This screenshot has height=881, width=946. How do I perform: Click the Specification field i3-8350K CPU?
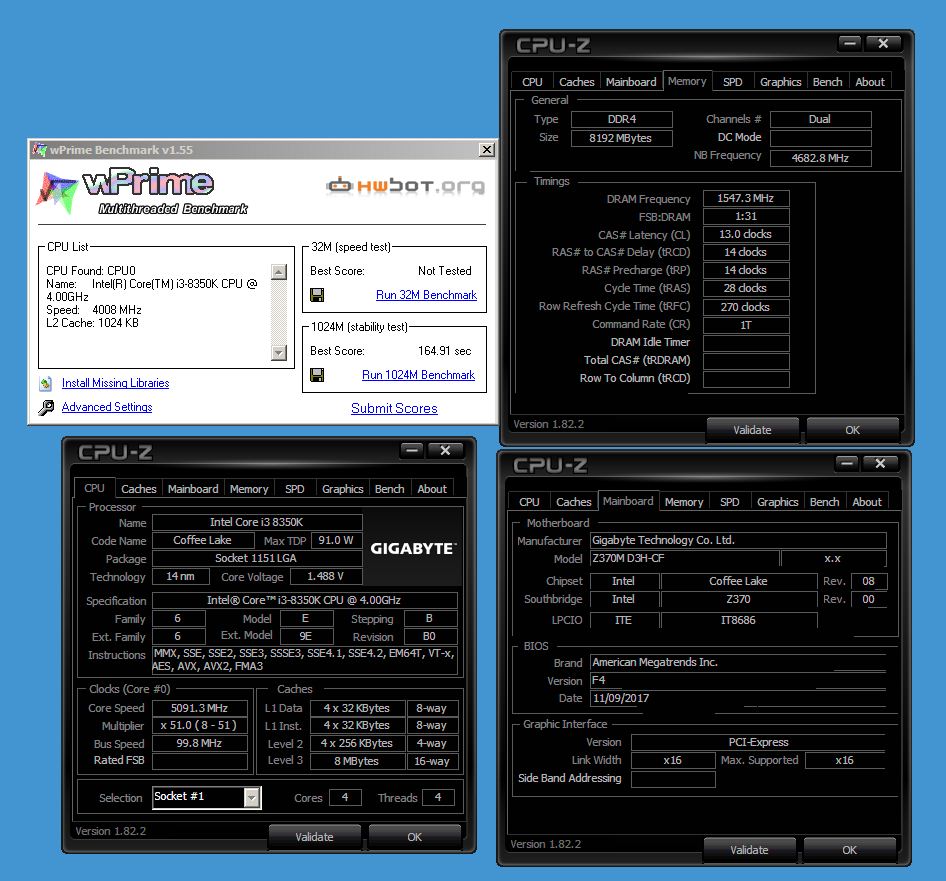click(x=305, y=600)
